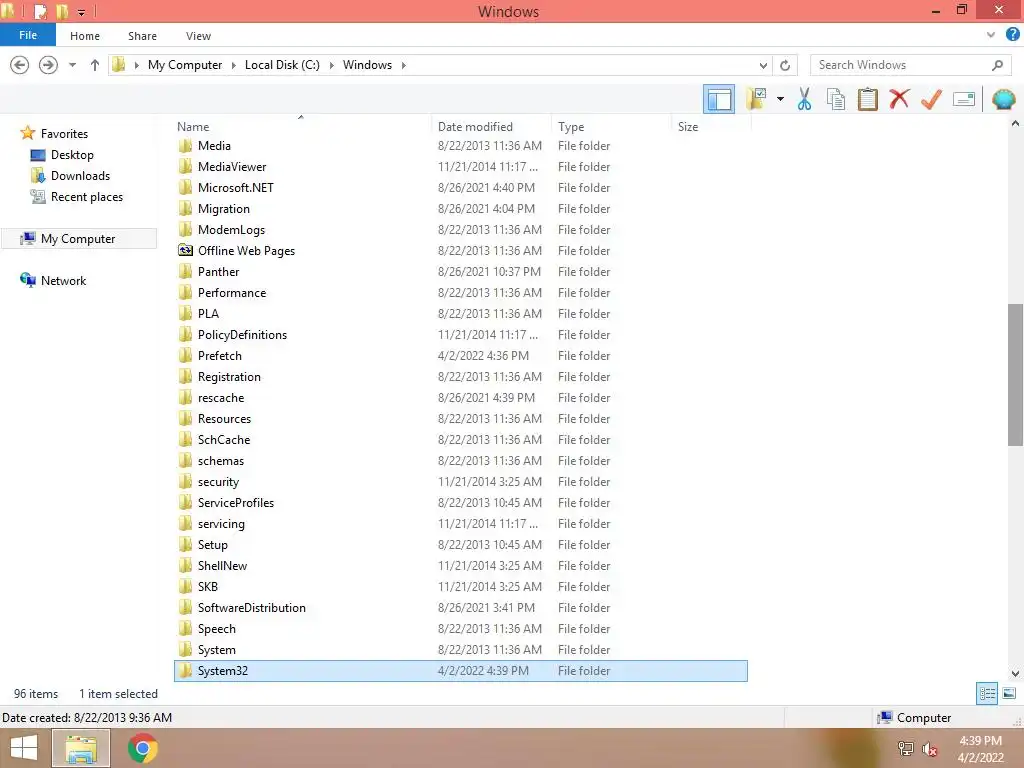
Task: Open the Windows Start button
Action: tap(24, 748)
